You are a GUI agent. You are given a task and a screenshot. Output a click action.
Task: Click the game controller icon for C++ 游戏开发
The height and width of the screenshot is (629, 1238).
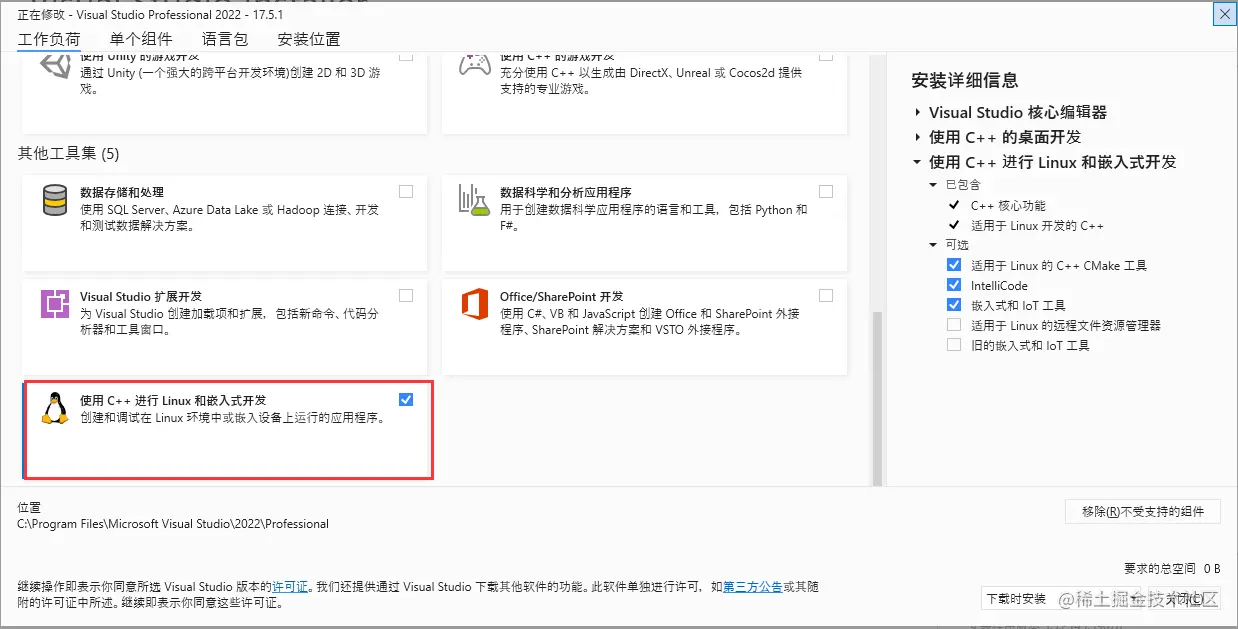pos(474,65)
